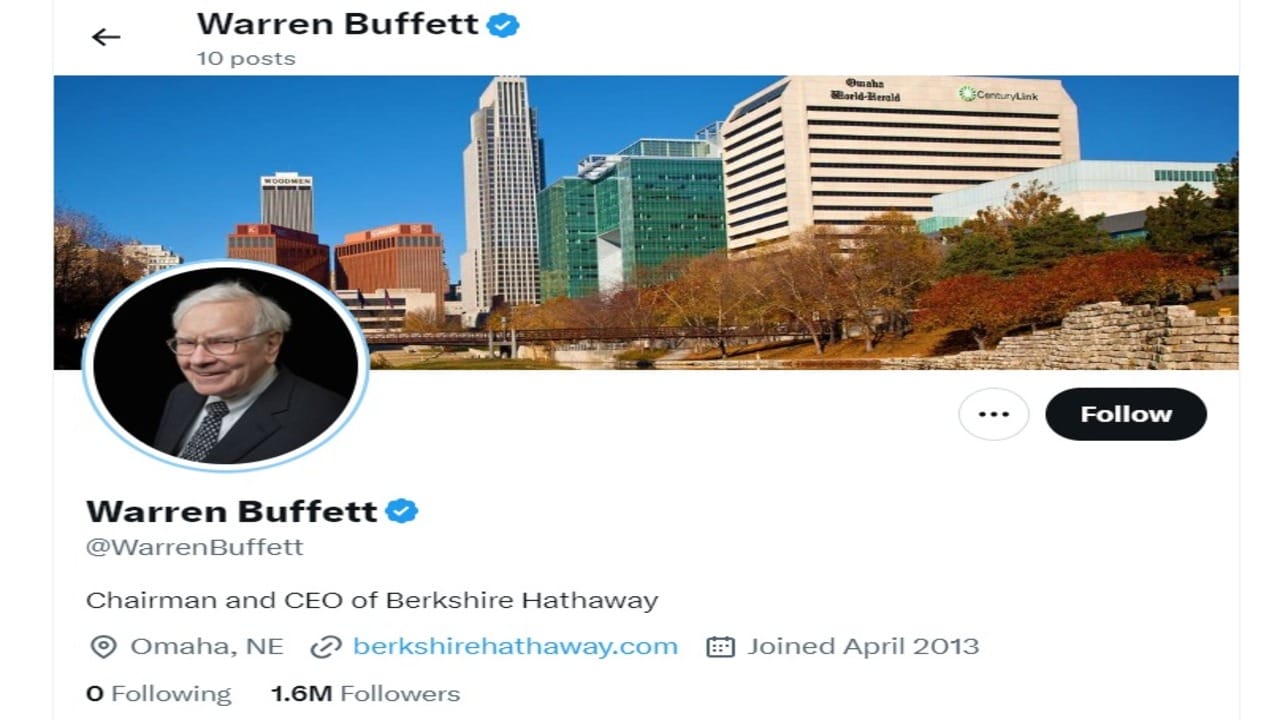This screenshot has width=1280, height=720.
Task: Click the large Warren Buffett profile name
Action: [x=232, y=511]
